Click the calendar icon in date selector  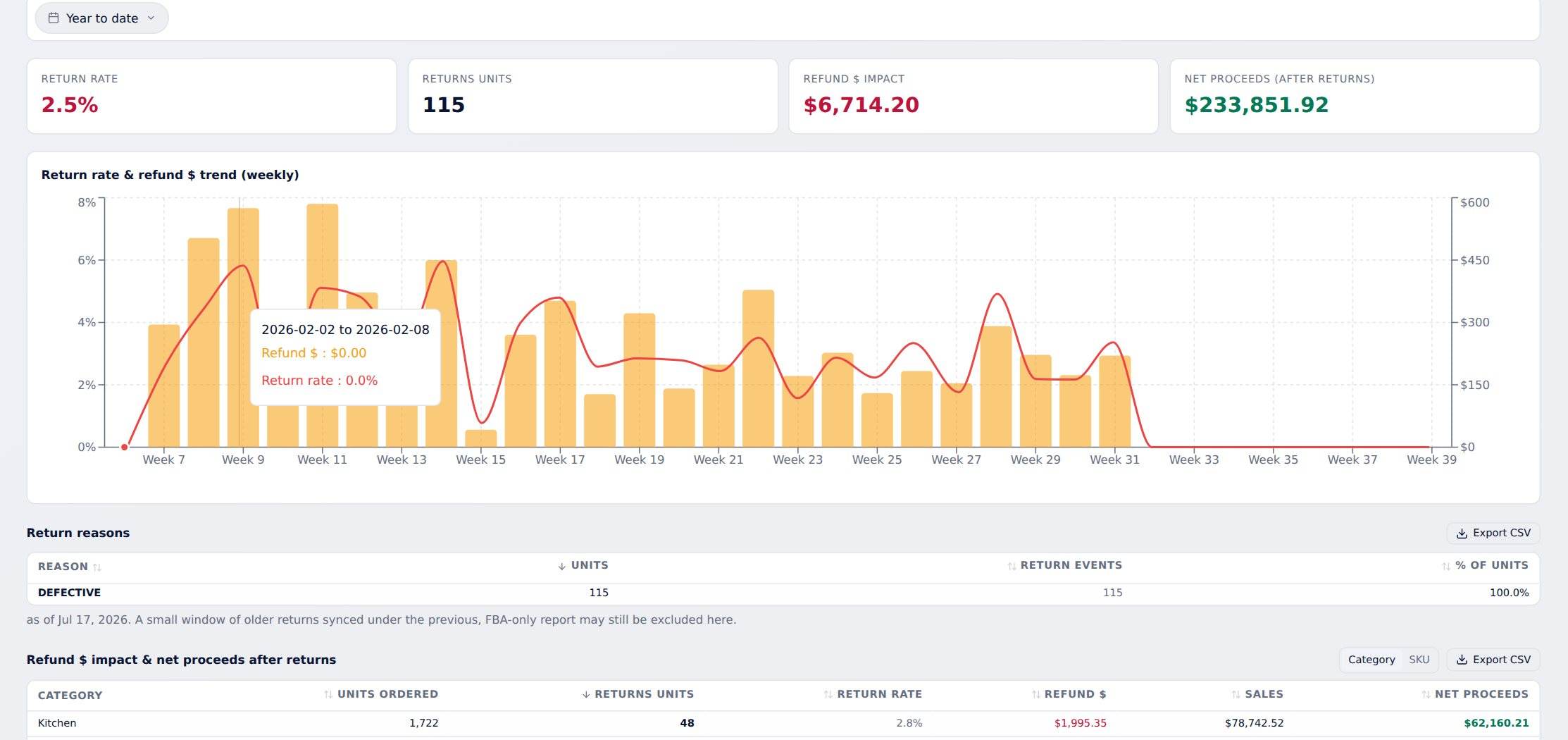coord(54,18)
